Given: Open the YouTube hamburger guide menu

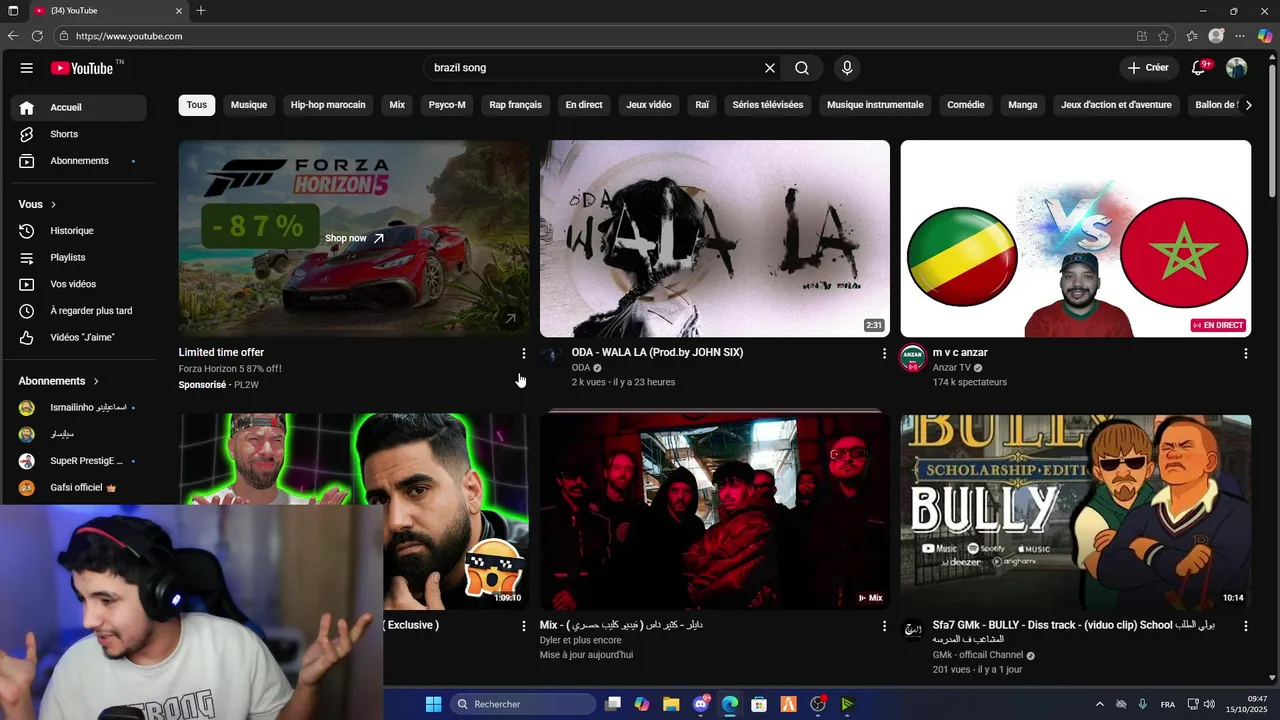Looking at the screenshot, I should [x=27, y=68].
